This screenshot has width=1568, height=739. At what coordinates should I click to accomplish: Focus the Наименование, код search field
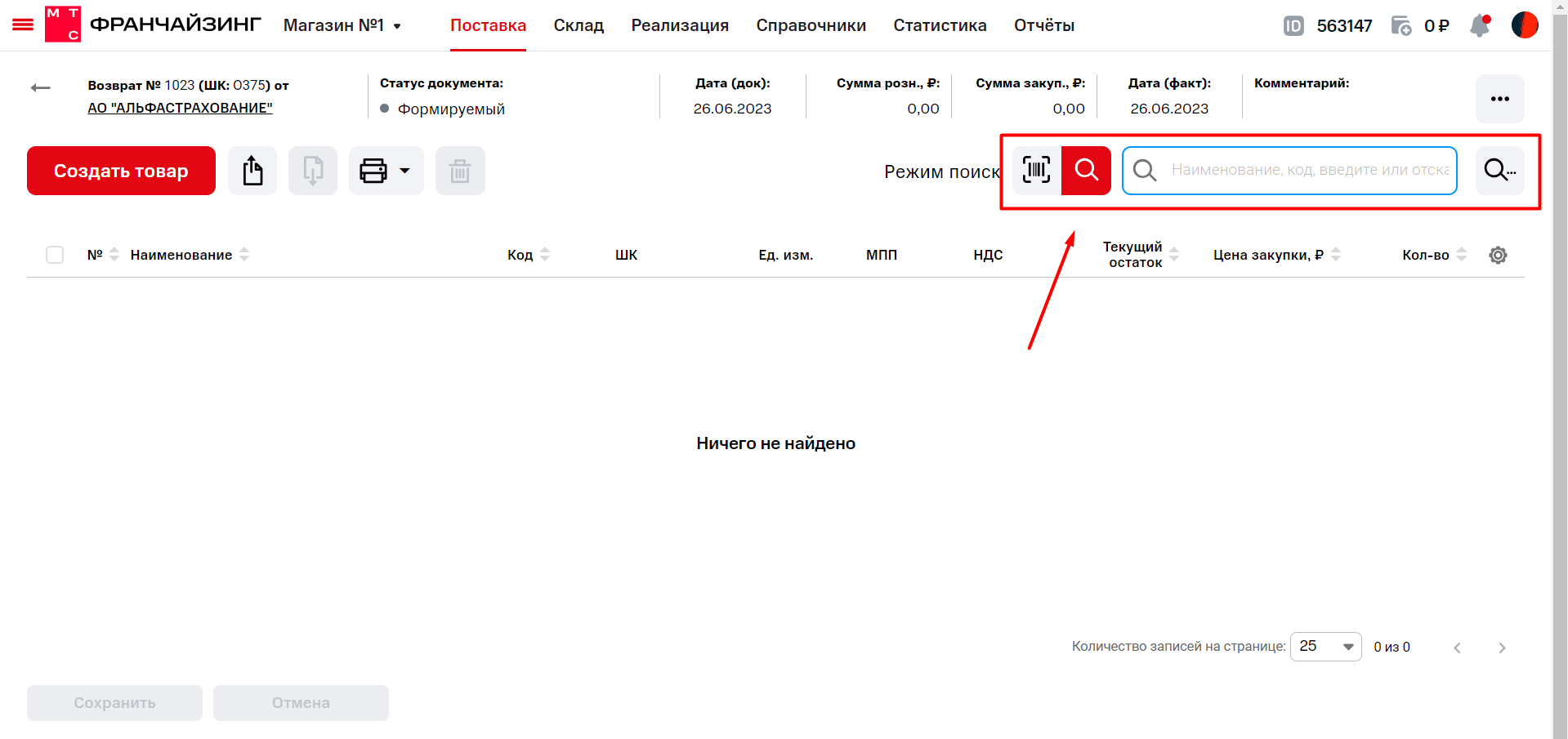tap(1289, 170)
